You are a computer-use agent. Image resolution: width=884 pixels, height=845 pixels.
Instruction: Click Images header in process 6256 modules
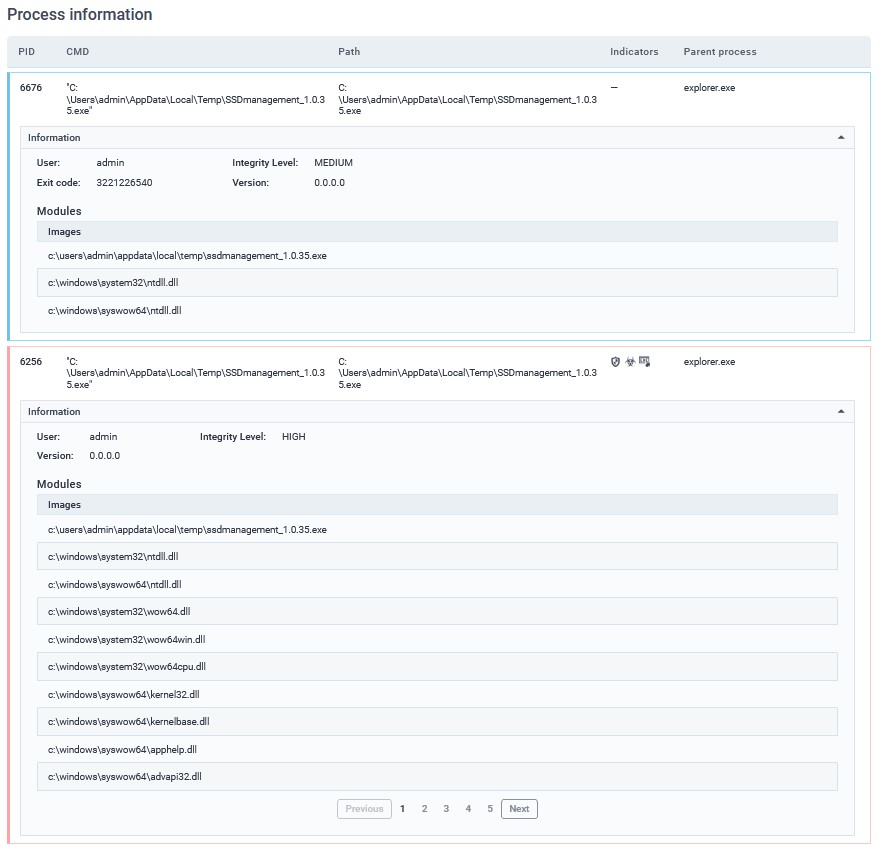pyautogui.click(x=437, y=505)
